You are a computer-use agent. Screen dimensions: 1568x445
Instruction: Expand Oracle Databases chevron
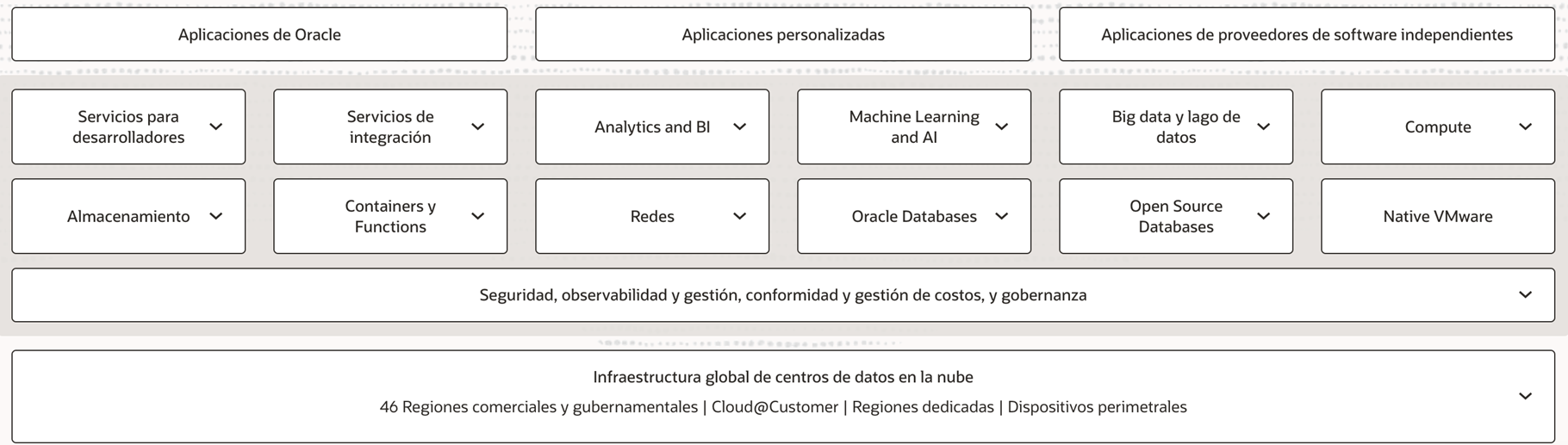pos(1002,216)
